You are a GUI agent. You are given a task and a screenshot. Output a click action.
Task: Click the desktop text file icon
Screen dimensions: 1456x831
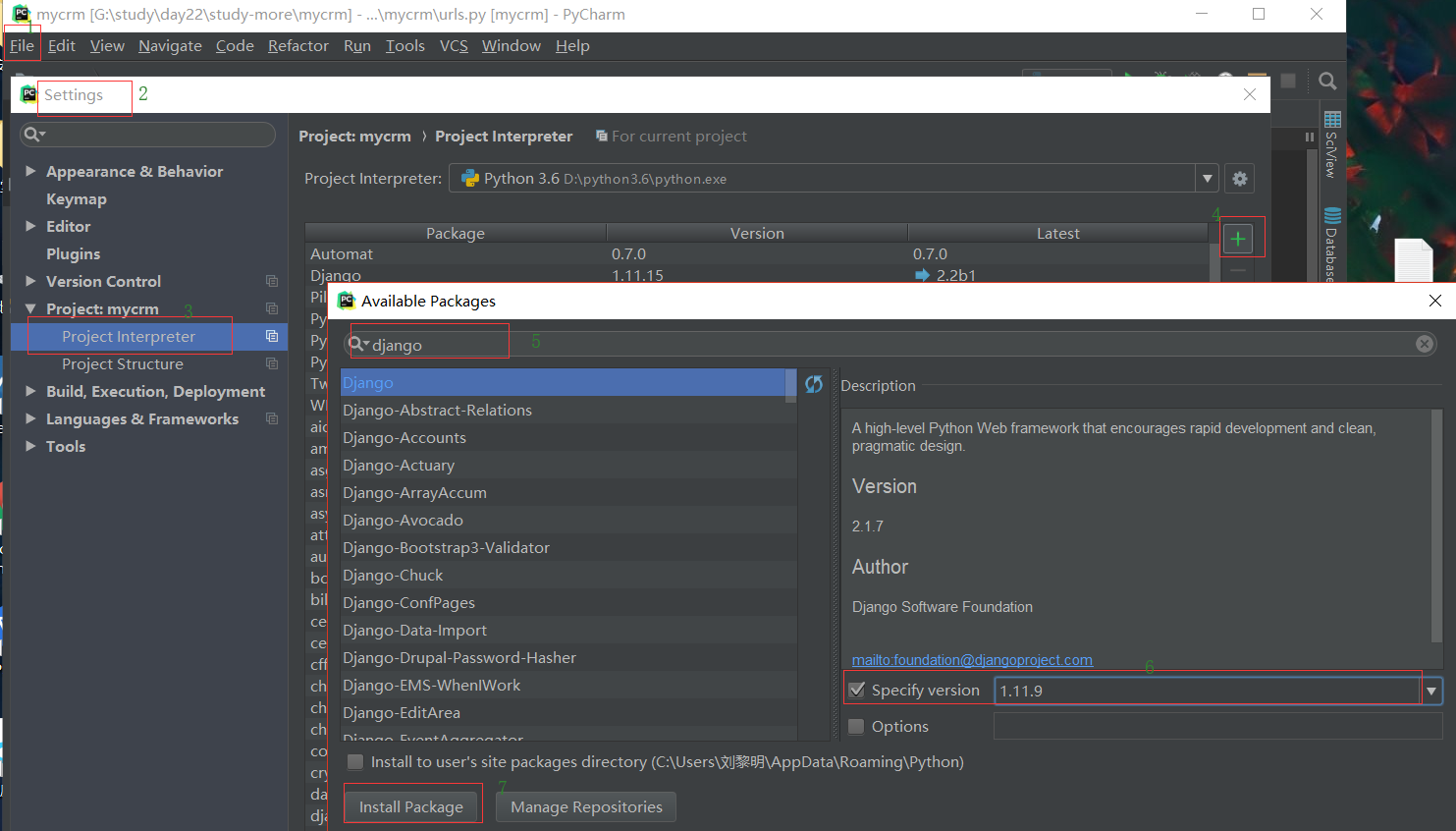coord(1414,260)
